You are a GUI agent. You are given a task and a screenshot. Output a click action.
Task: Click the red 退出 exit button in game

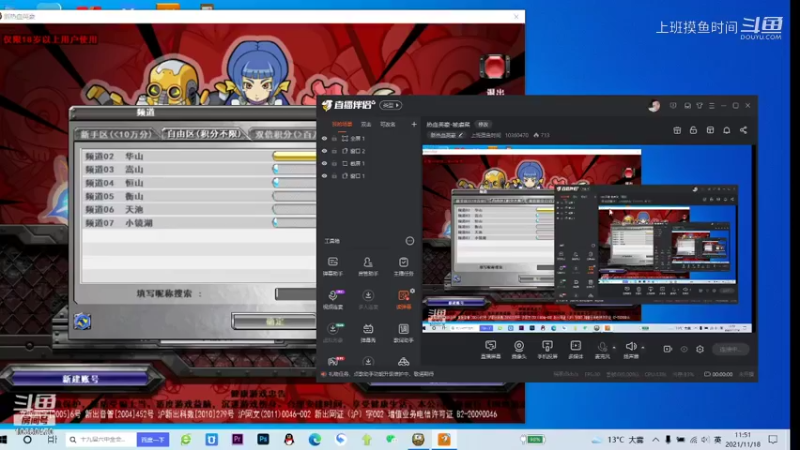point(494,75)
